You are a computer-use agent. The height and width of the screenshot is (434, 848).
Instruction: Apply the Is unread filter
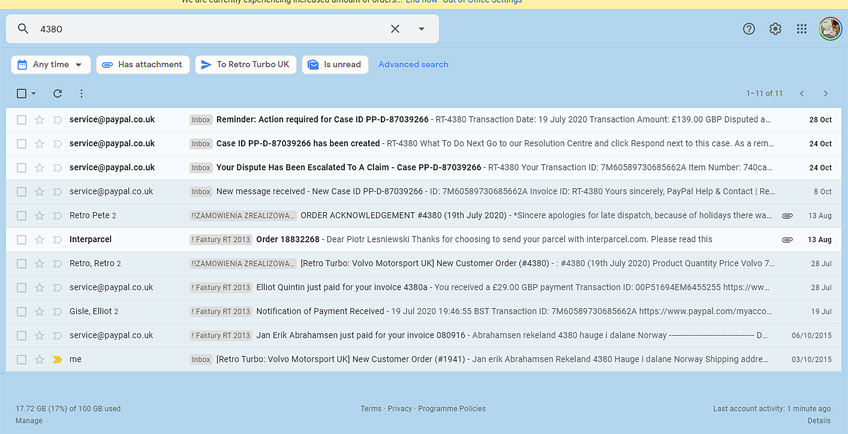tap(335, 64)
